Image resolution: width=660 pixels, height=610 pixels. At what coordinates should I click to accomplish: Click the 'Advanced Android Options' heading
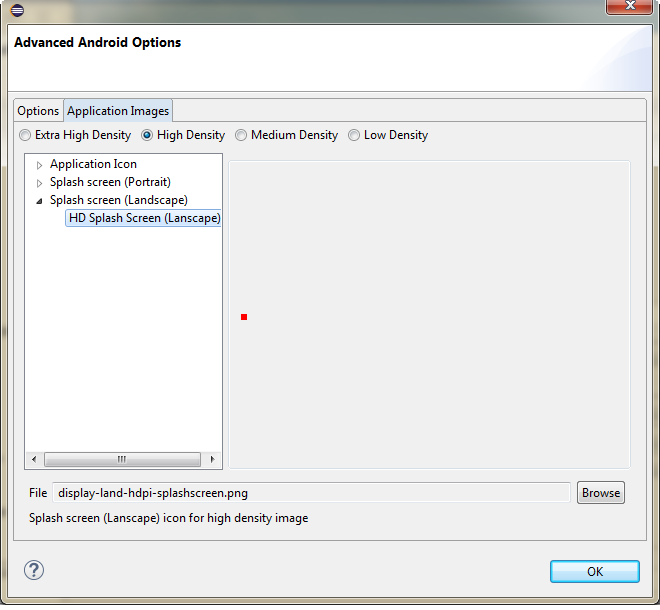98,43
